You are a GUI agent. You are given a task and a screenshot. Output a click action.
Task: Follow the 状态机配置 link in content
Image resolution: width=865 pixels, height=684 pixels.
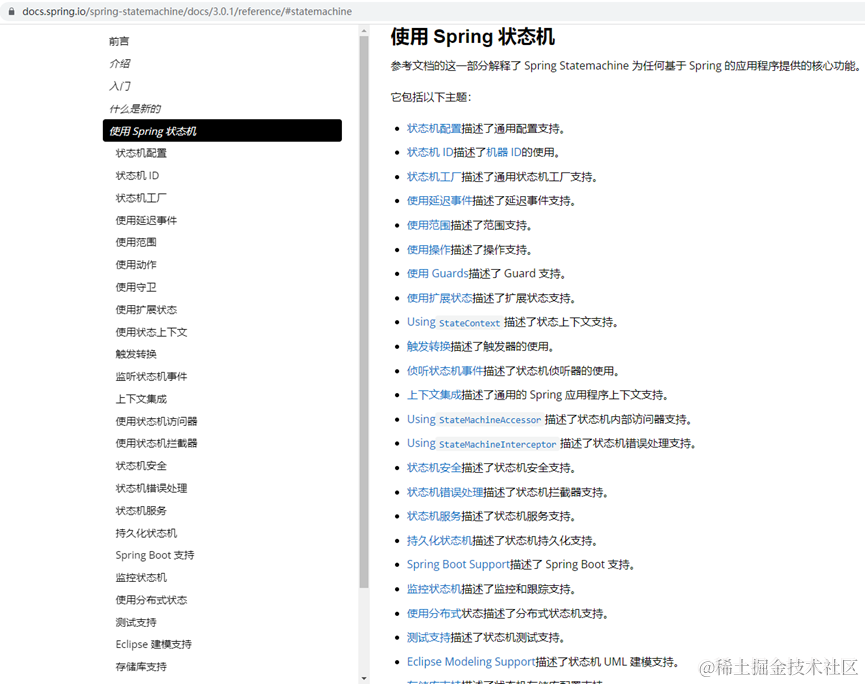pos(434,129)
